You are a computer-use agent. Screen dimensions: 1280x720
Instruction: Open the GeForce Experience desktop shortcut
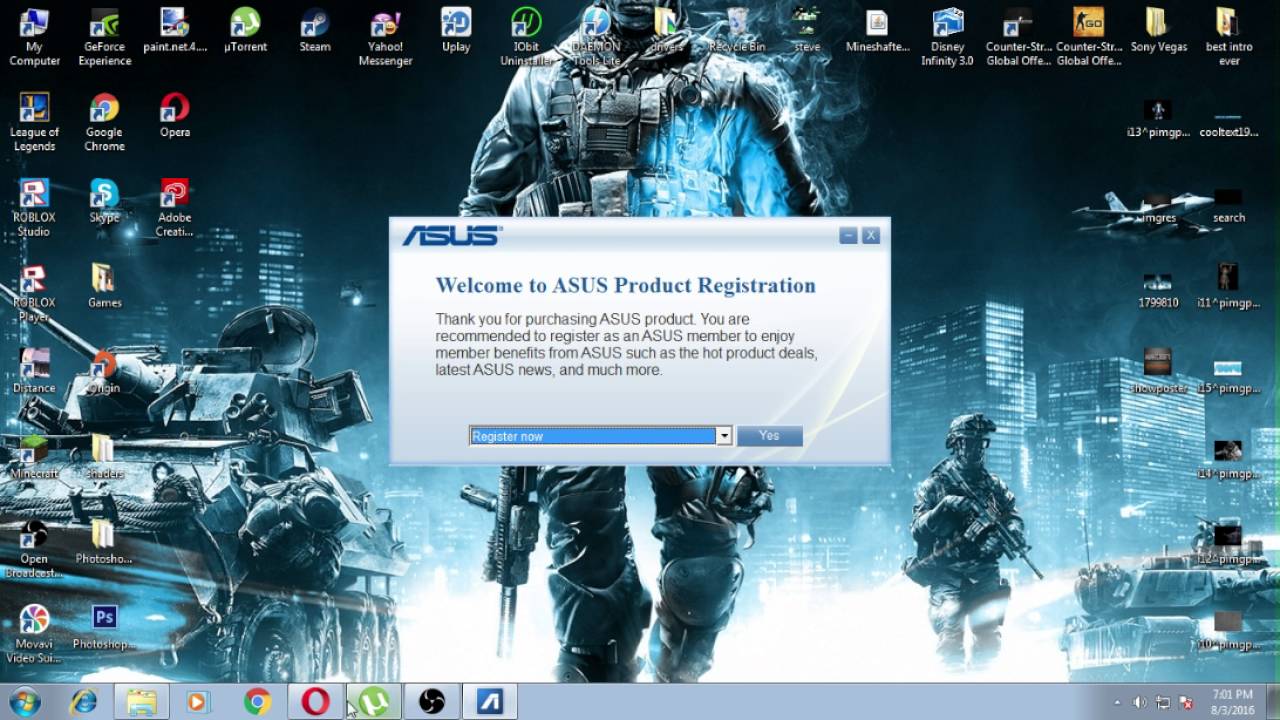(x=105, y=37)
